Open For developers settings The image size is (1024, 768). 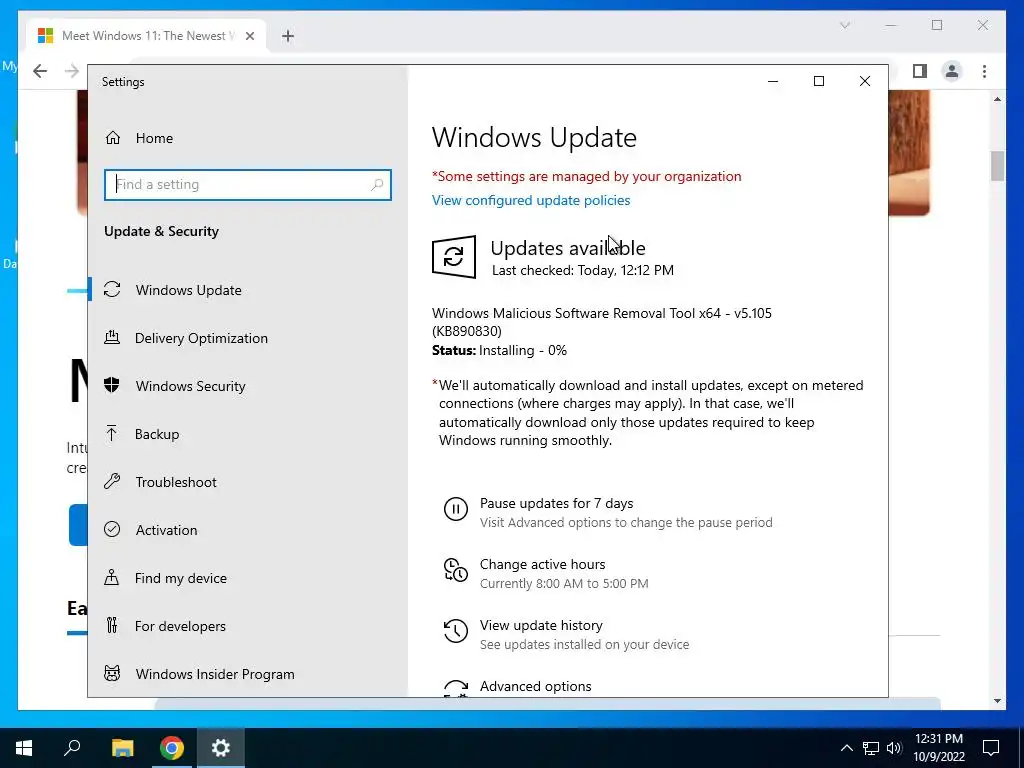(x=180, y=626)
